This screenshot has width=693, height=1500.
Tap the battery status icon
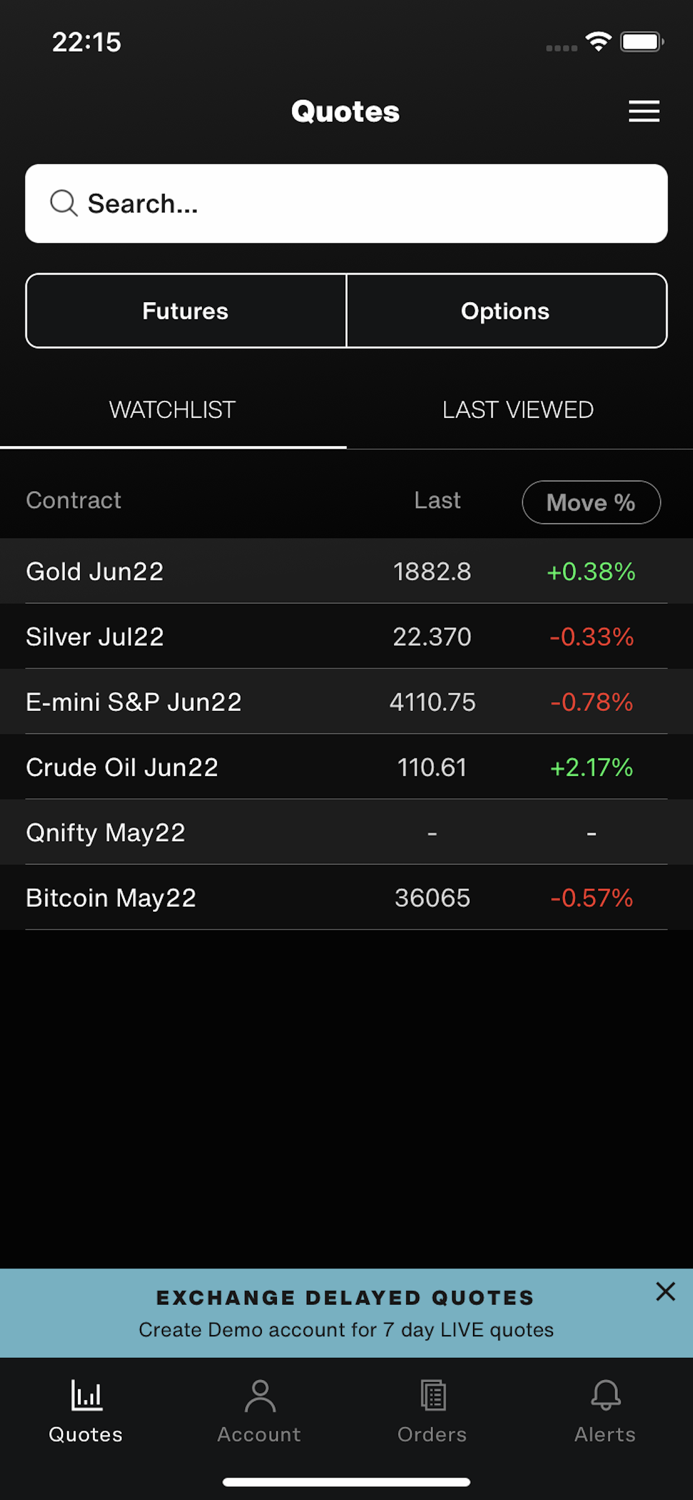tap(641, 42)
